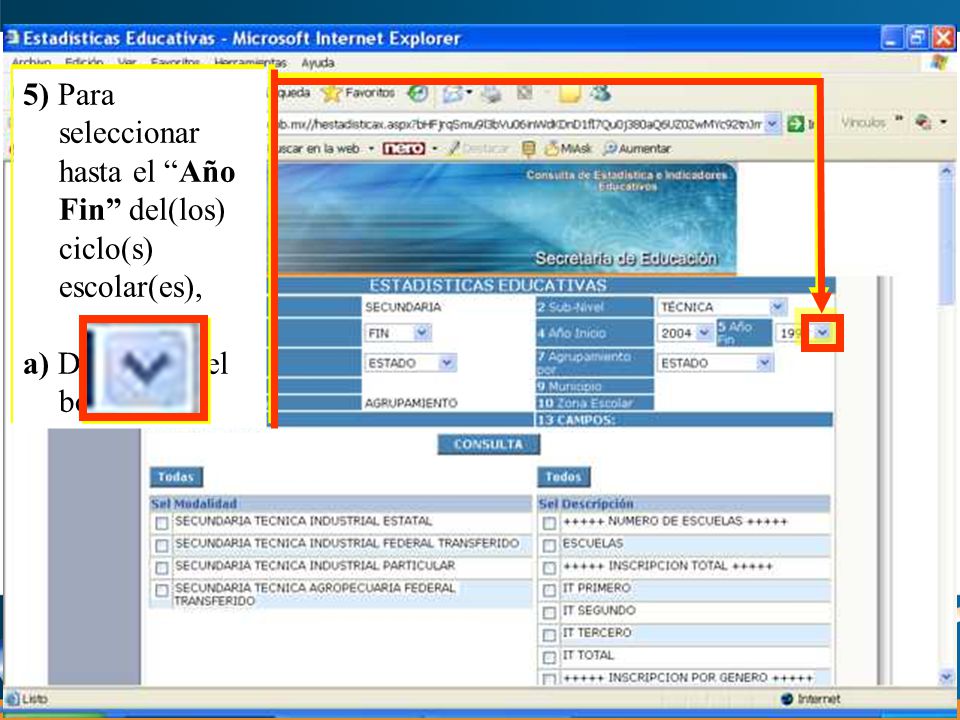Open the Ayuda menu
The height and width of the screenshot is (720, 960).
tap(317, 62)
